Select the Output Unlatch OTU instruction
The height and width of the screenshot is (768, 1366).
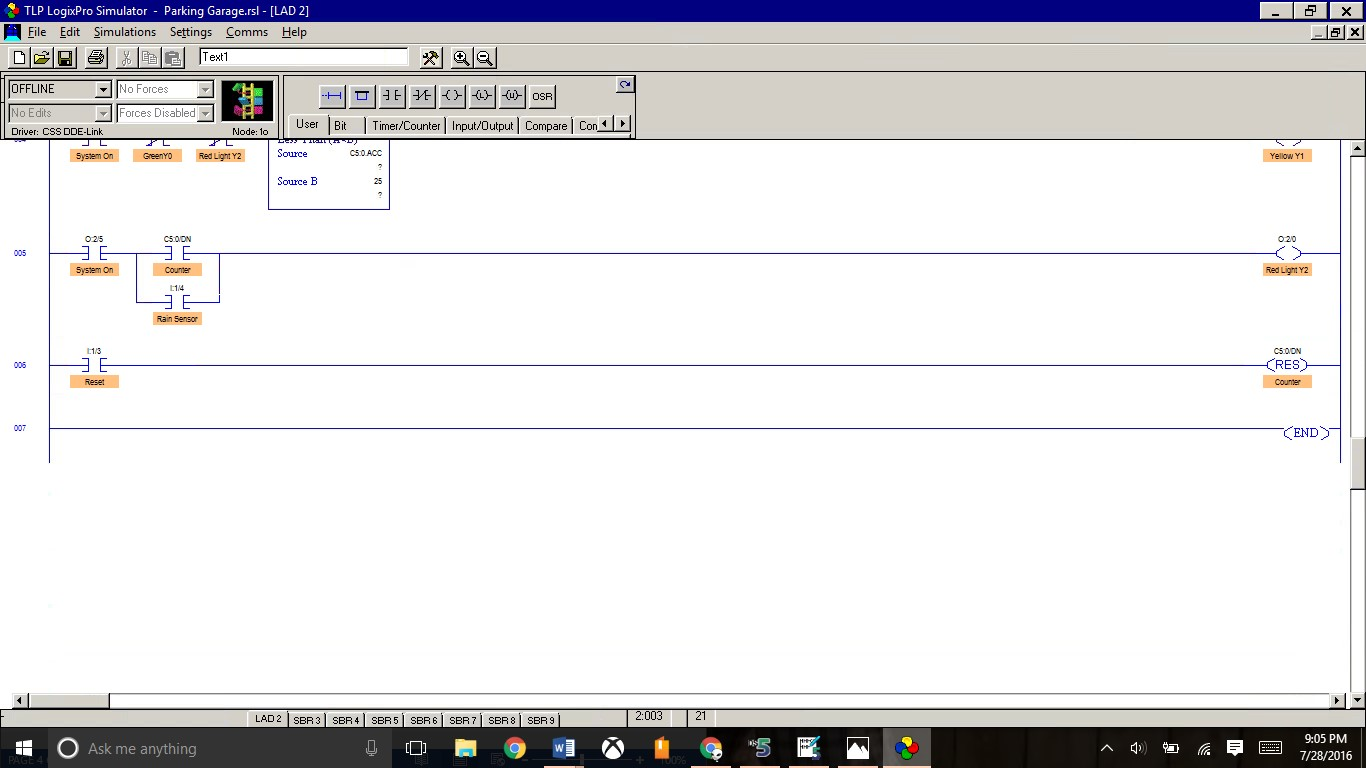click(x=513, y=96)
